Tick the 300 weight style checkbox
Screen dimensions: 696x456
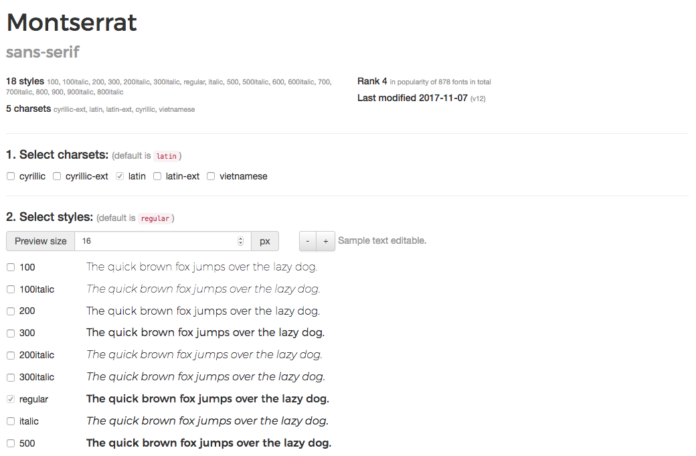coord(10,333)
